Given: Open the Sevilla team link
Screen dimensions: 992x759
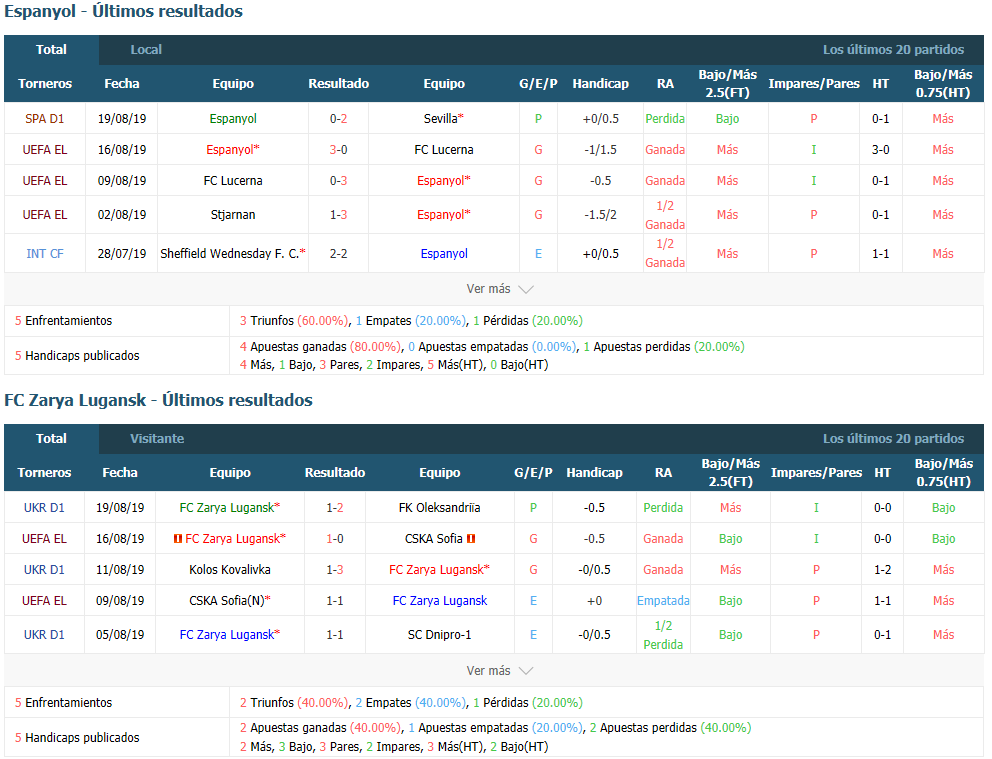Looking at the screenshot, I should point(443,119).
